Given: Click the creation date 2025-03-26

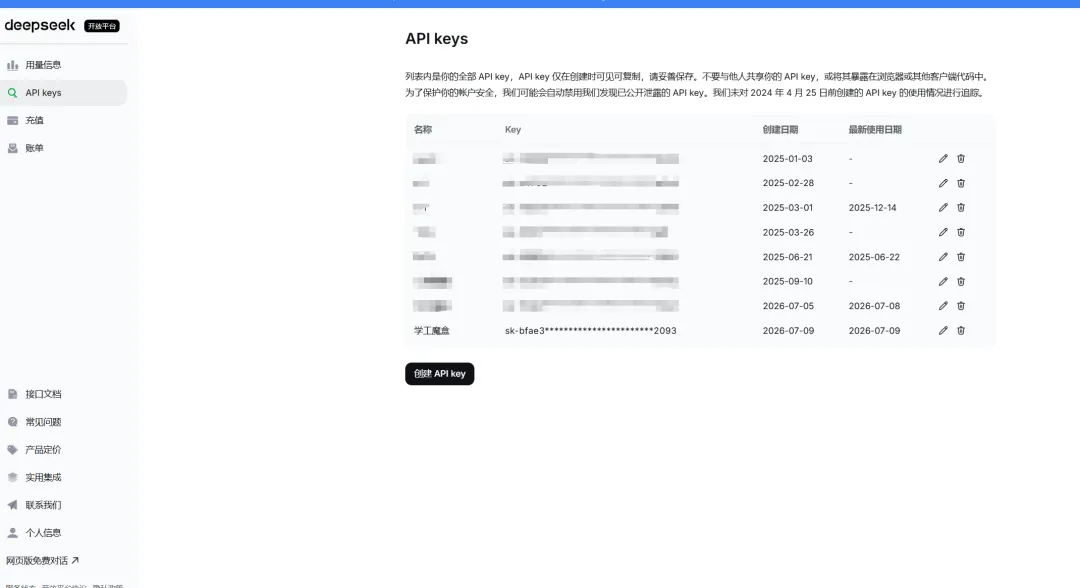Looking at the screenshot, I should tap(788, 232).
